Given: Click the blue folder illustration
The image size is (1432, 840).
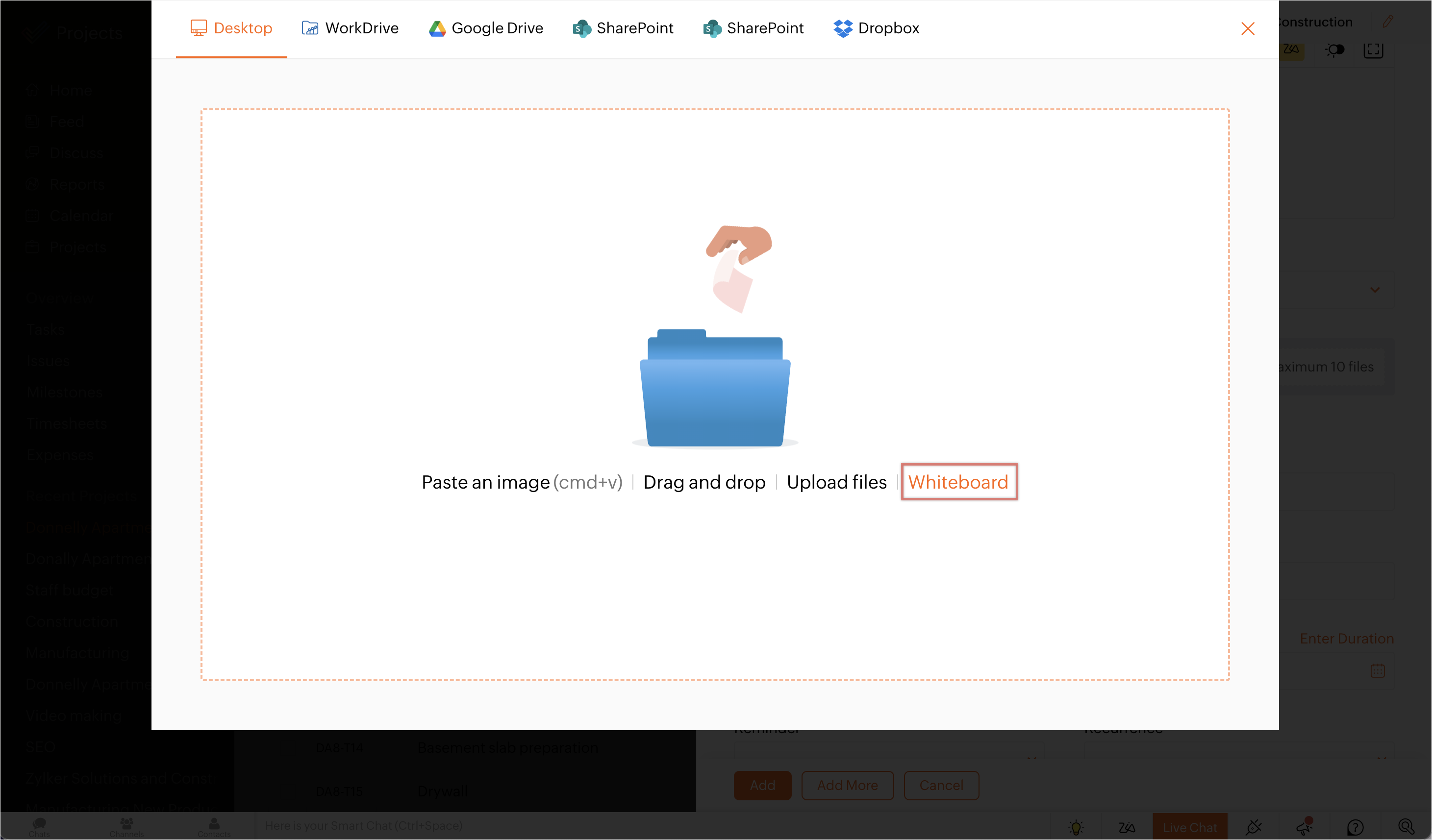Looking at the screenshot, I should coord(715,392).
